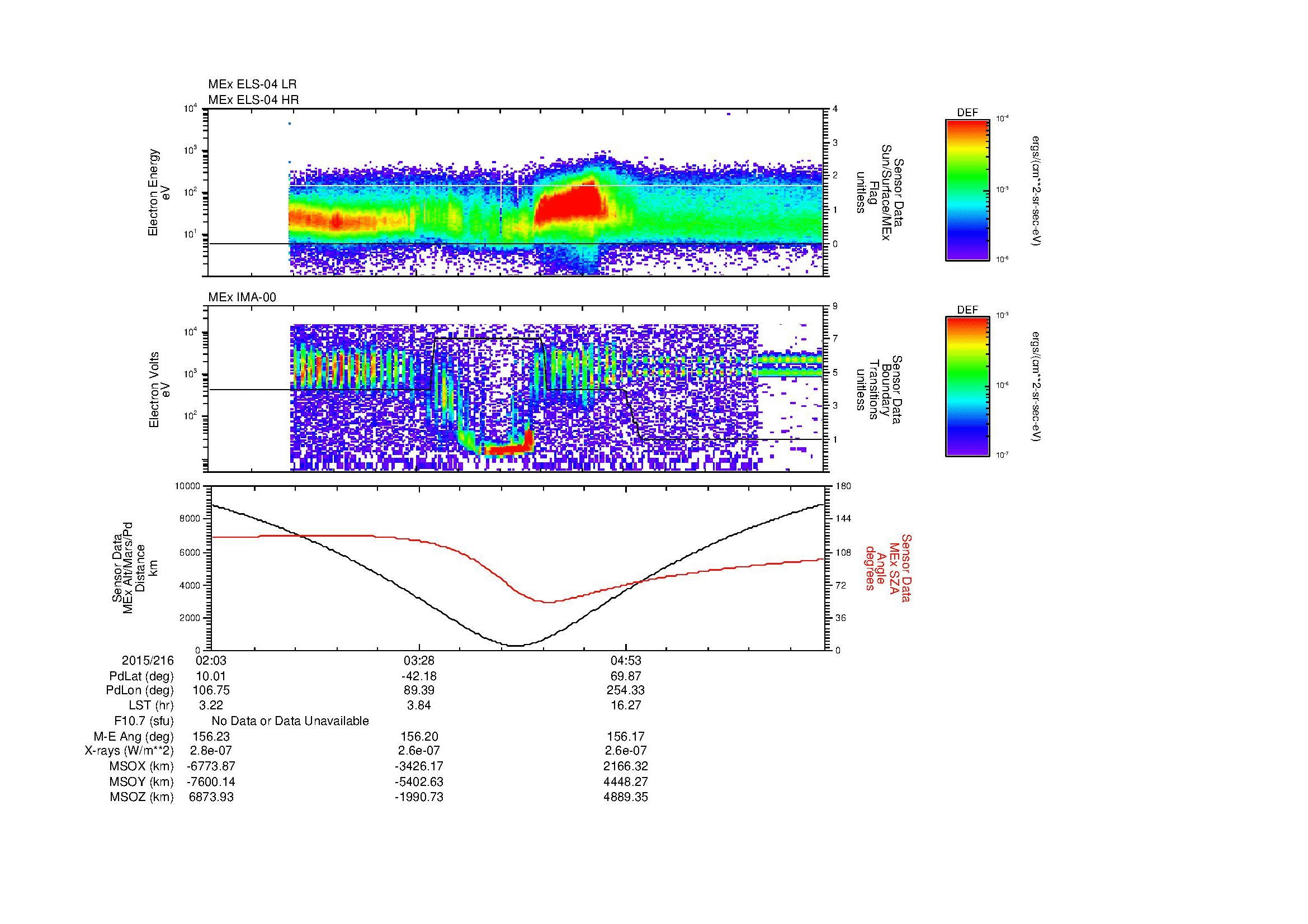Image resolution: width=1308 pixels, height=924 pixels.
Task: Click the MSOZ value '4889.35'
Action: (x=626, y=797)
